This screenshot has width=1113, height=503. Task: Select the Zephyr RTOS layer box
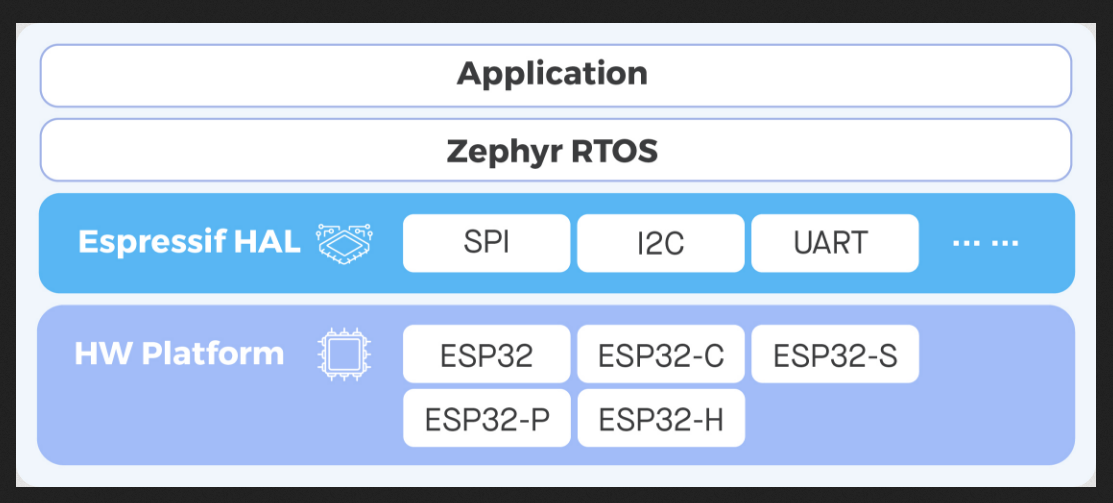click(x=555, y=150)
